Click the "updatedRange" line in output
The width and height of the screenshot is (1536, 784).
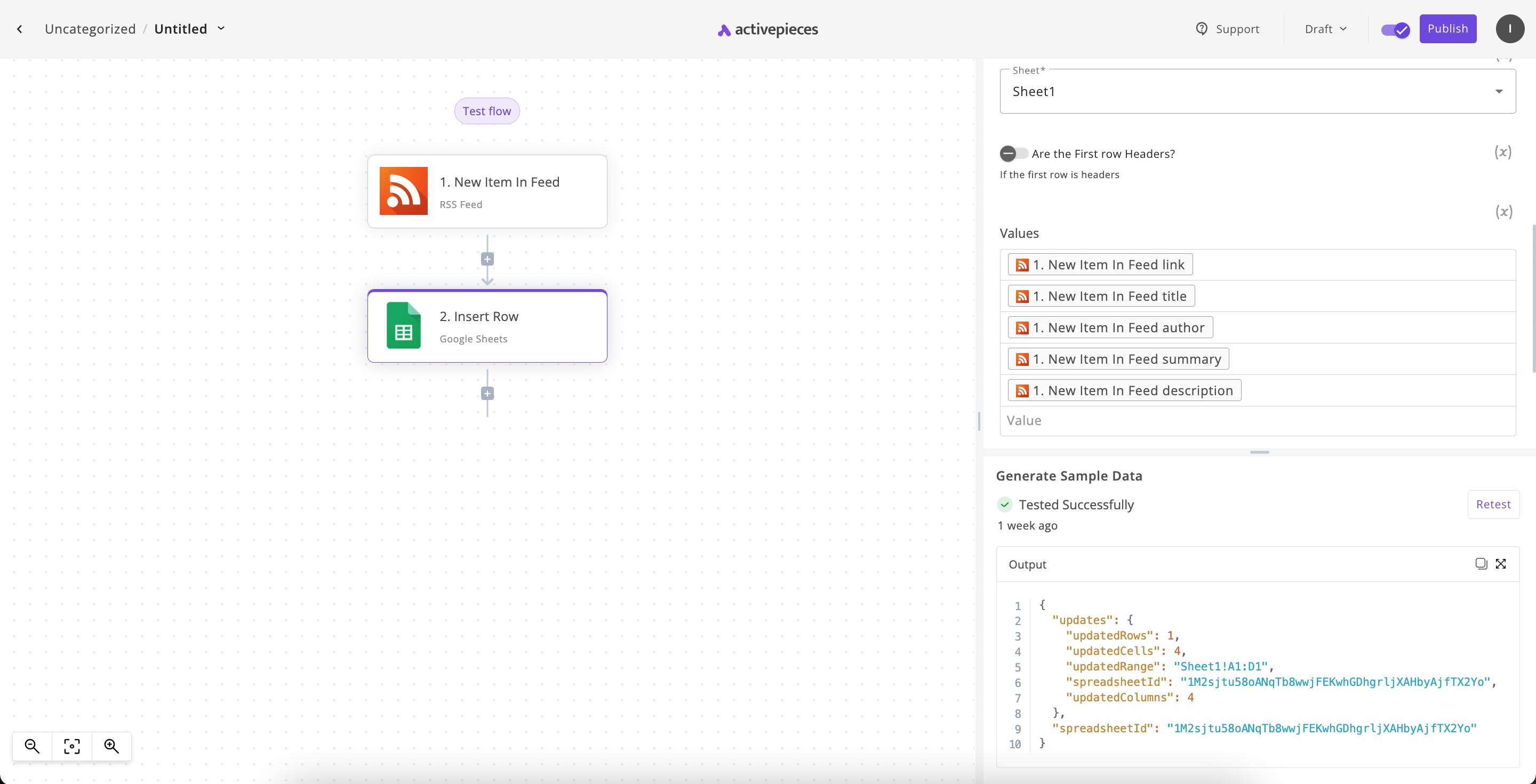[1169, 667]
